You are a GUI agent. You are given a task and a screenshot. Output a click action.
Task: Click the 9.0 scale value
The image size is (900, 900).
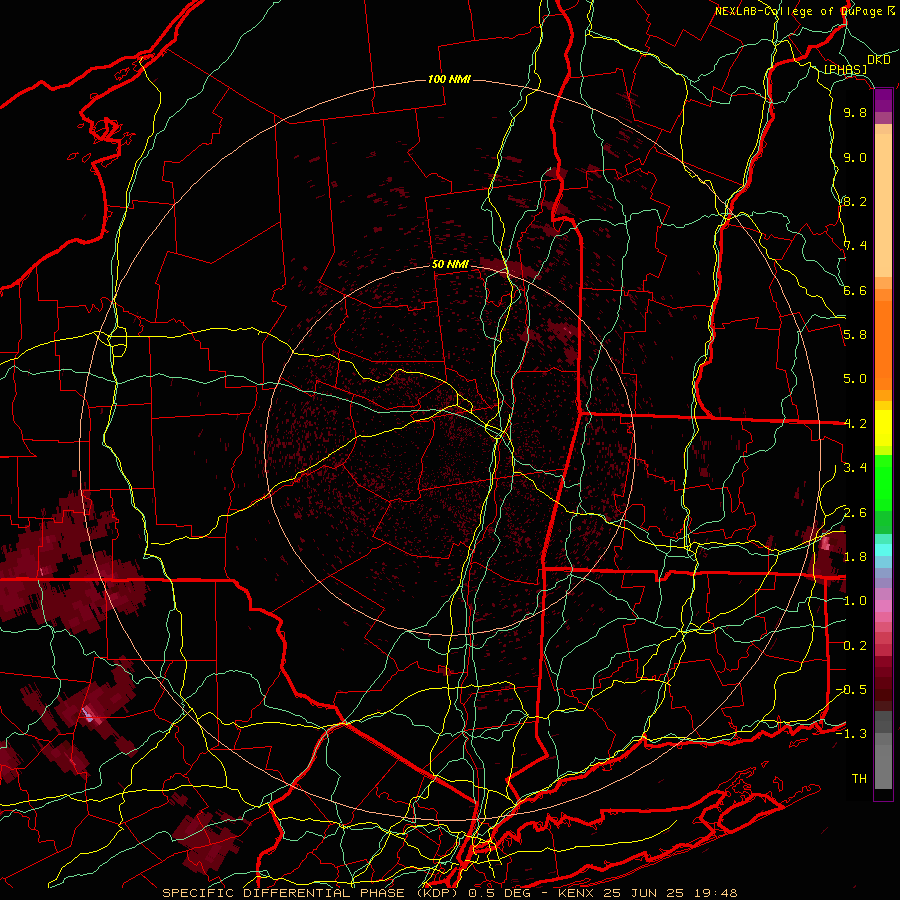pos(855,157)
